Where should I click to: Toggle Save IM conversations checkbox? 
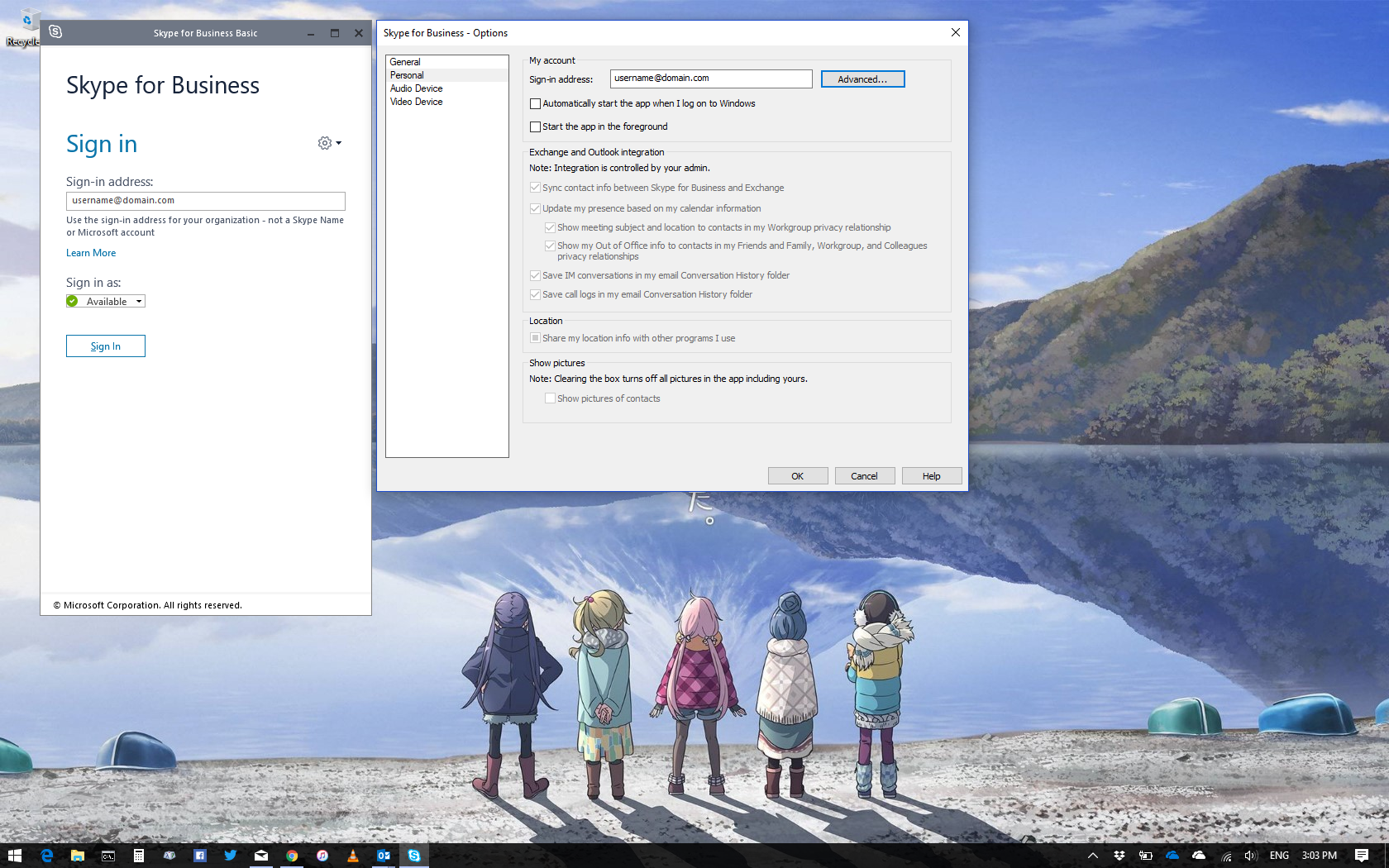(535, 275)
